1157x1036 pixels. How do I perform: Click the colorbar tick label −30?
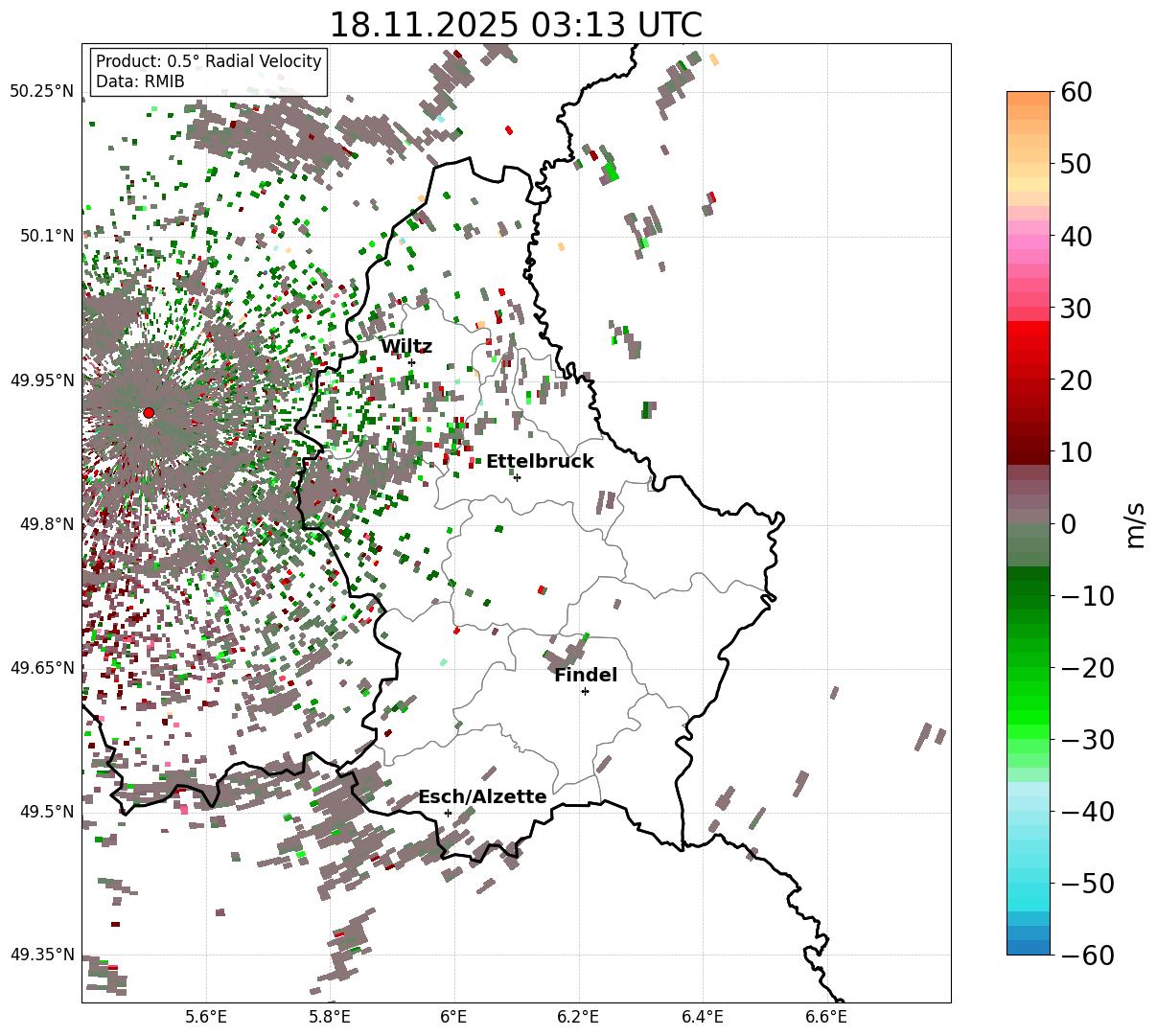point(1087,740)
